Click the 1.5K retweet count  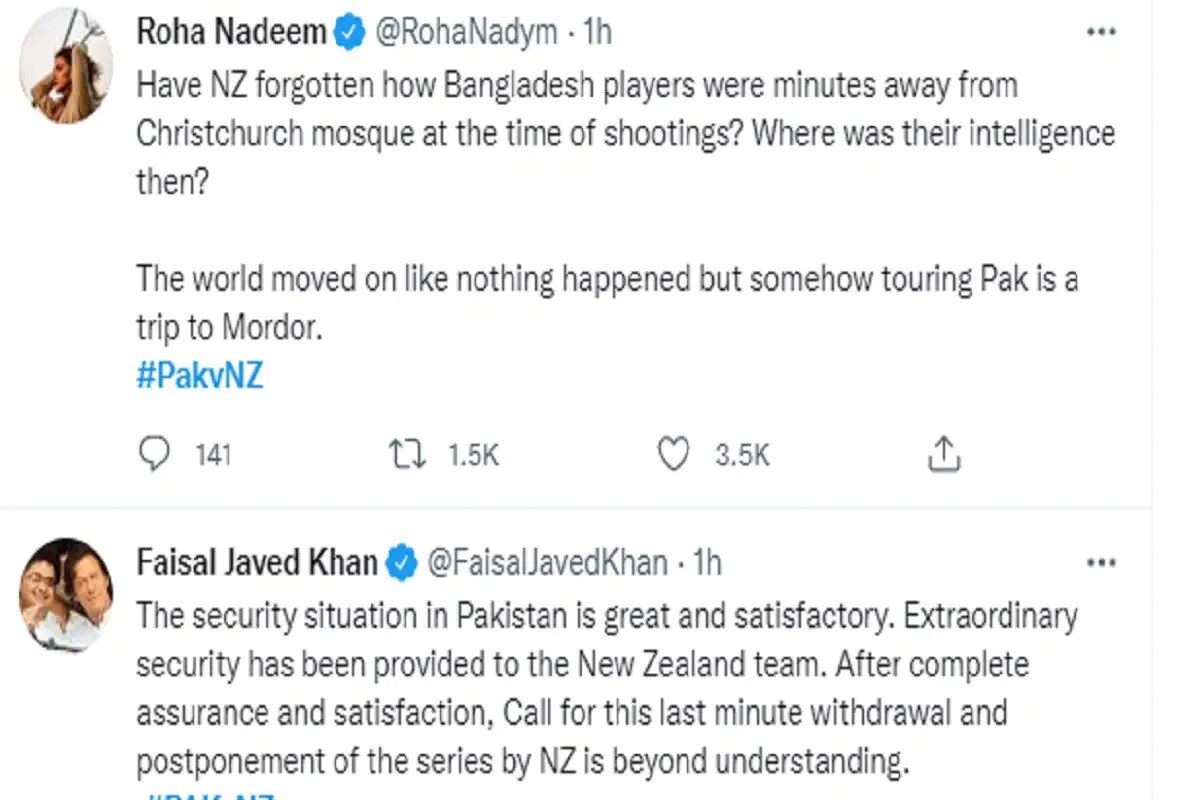473,456
